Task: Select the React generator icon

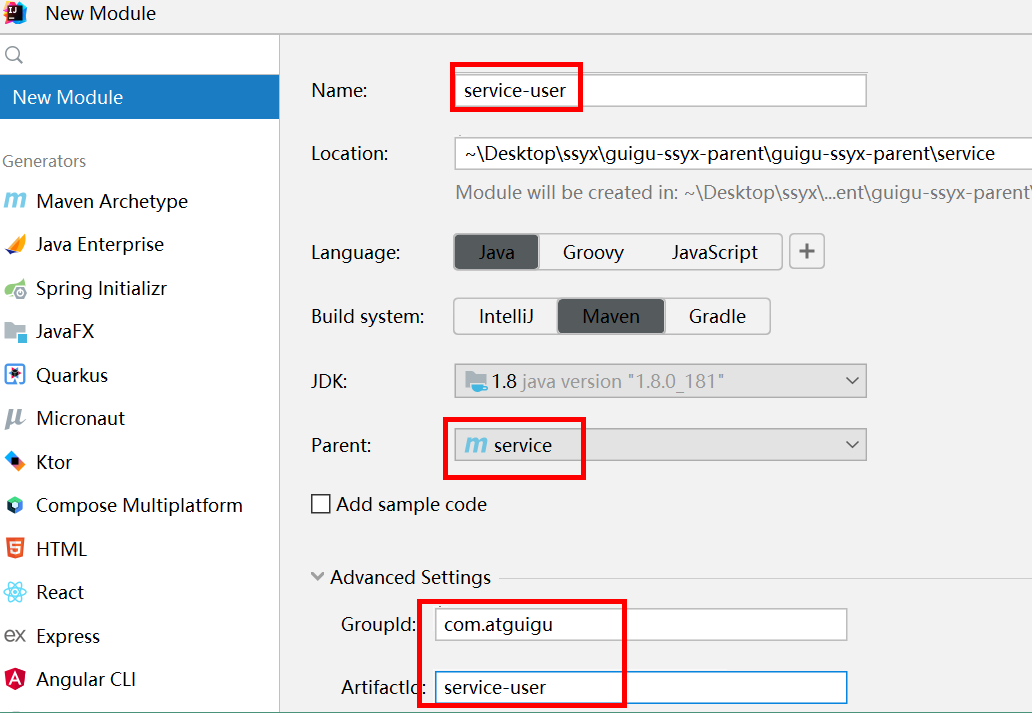Action: click(15, 592)
